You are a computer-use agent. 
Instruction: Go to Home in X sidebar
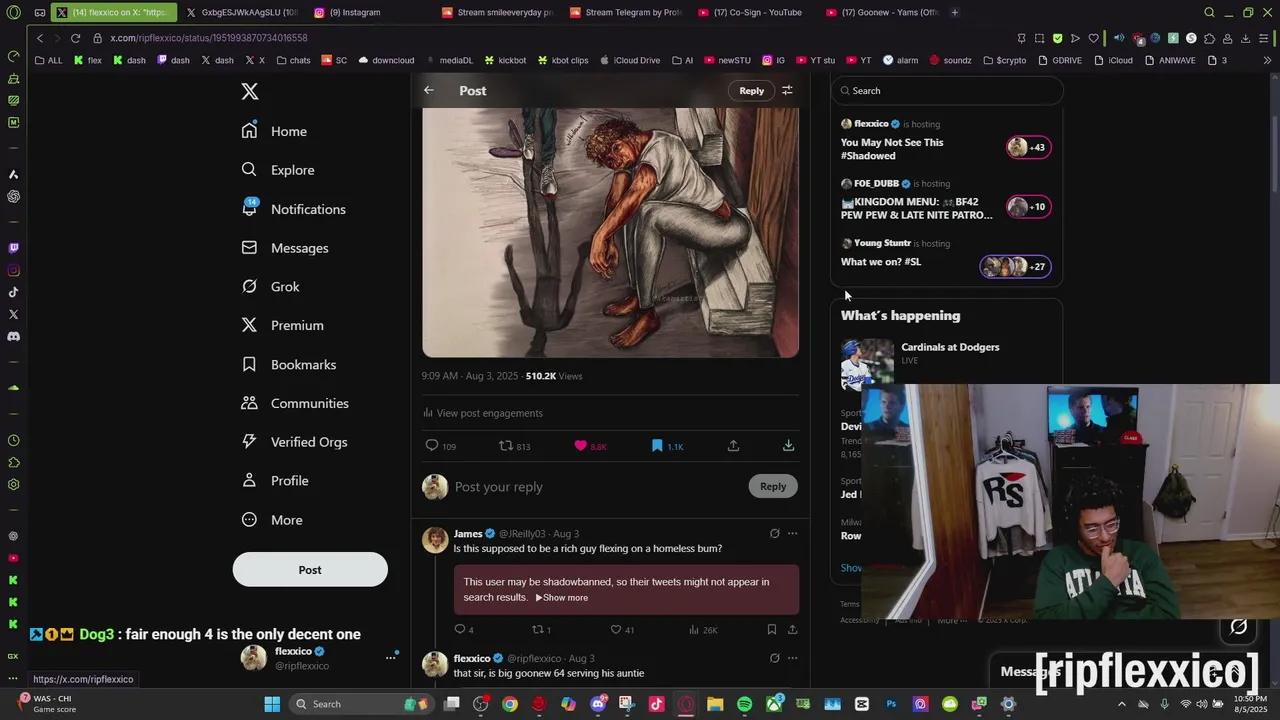pos(274,131)
